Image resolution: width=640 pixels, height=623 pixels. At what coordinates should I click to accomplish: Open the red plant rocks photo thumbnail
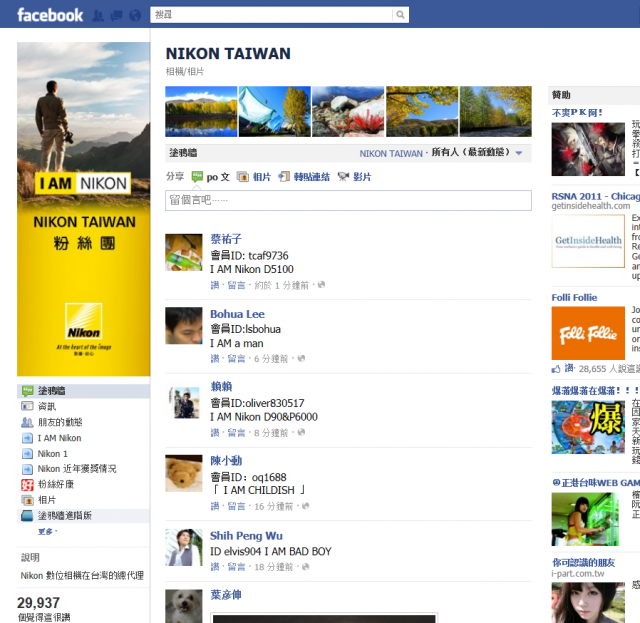pyautogui.click(x=348, y=111)
